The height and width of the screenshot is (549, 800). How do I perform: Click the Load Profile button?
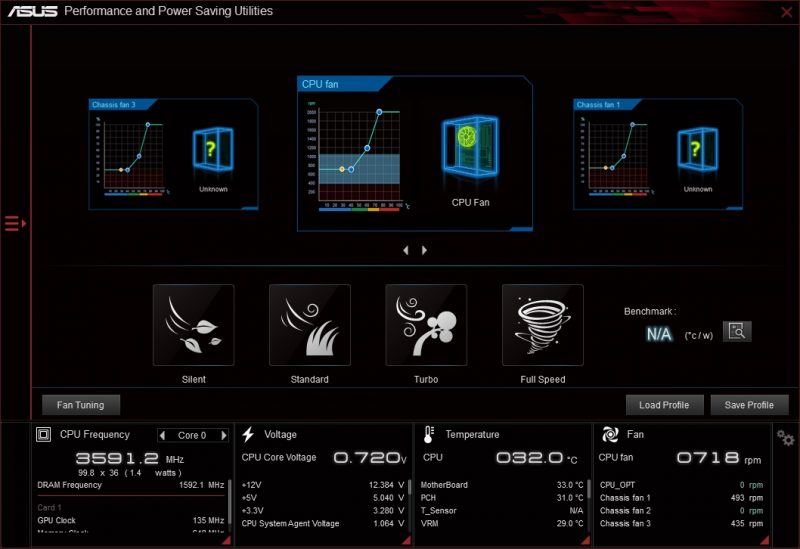tap(664, 405)
